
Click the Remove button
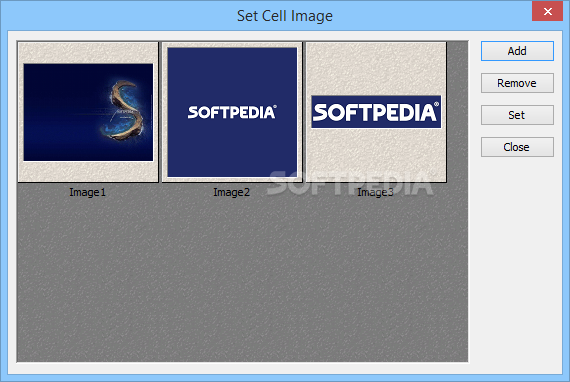coord(517,83)
